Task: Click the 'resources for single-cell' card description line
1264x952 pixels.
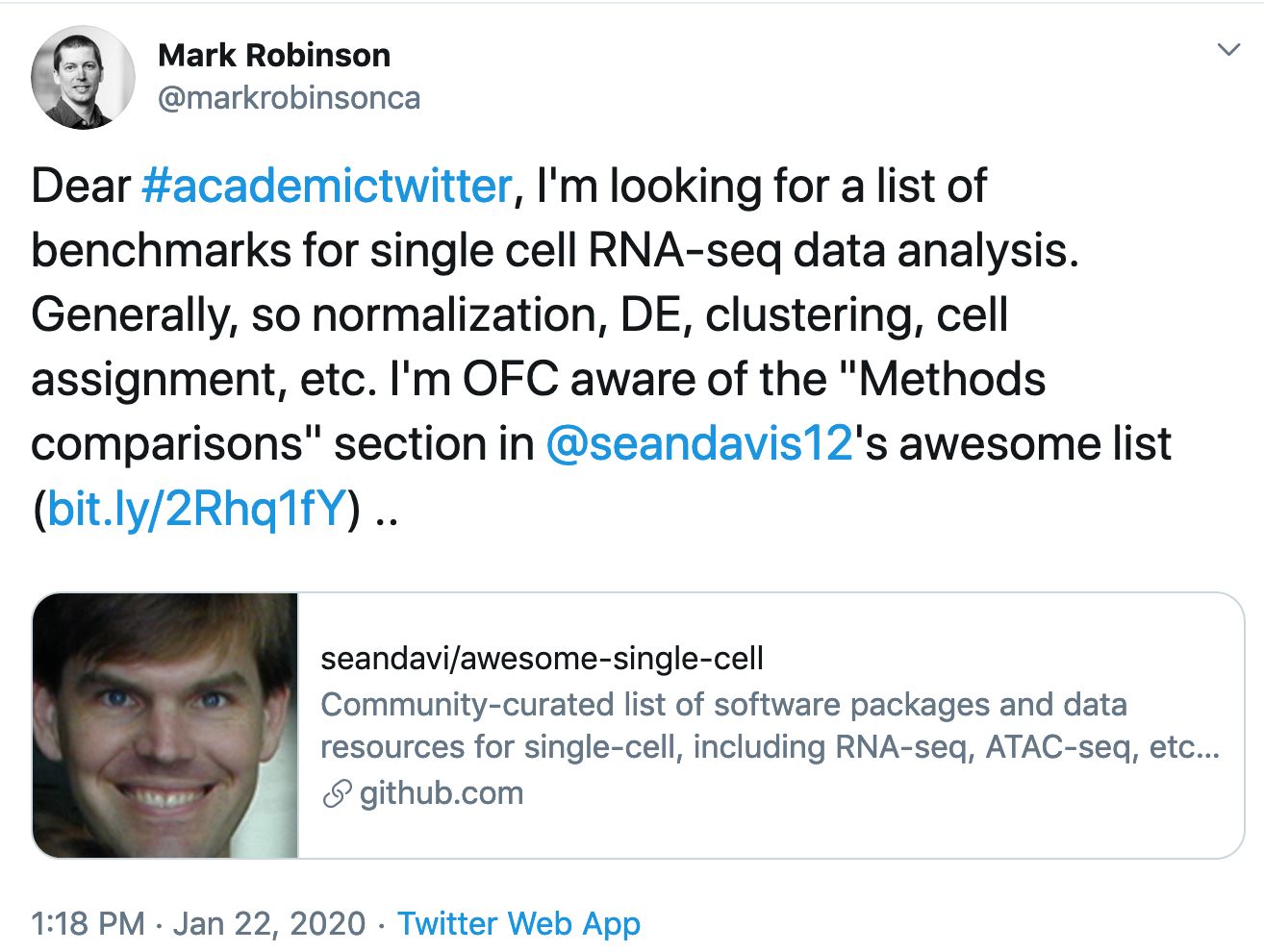Action: point(770,747)
